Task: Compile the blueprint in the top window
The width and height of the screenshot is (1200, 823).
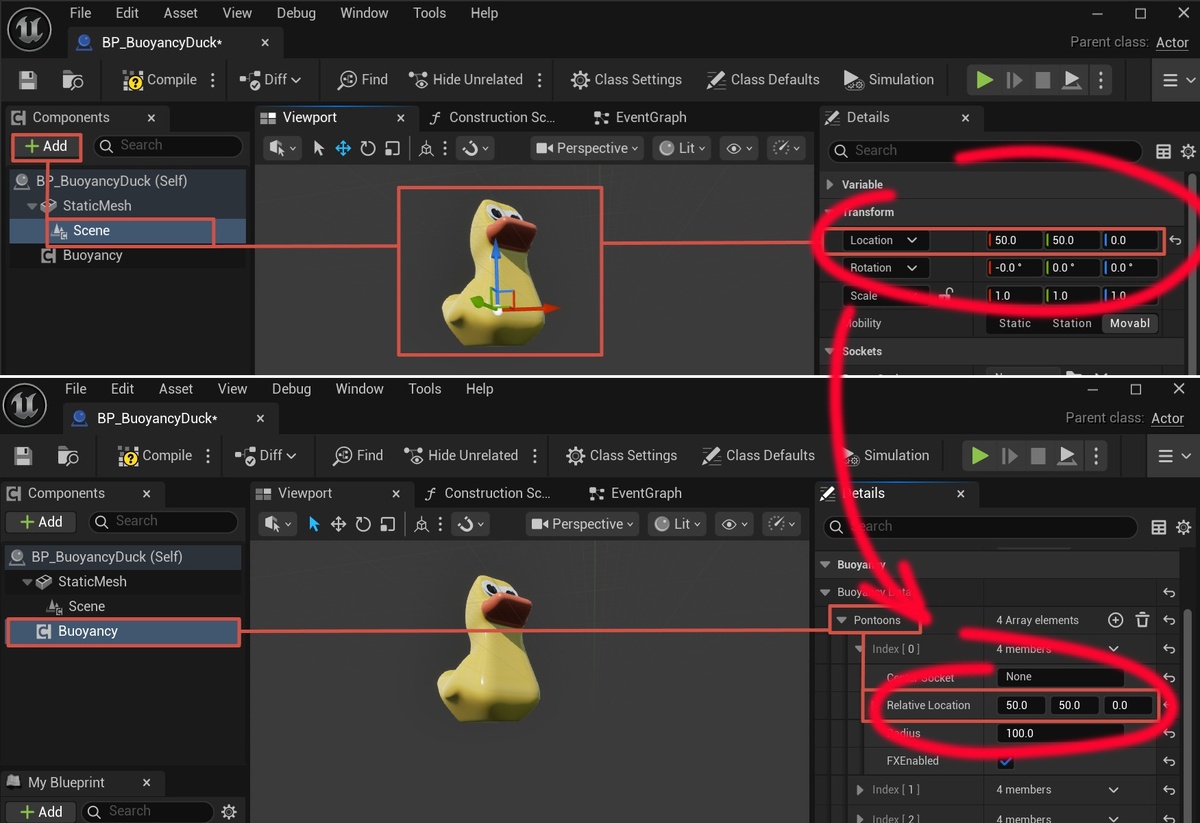Action: pos(159,80)
